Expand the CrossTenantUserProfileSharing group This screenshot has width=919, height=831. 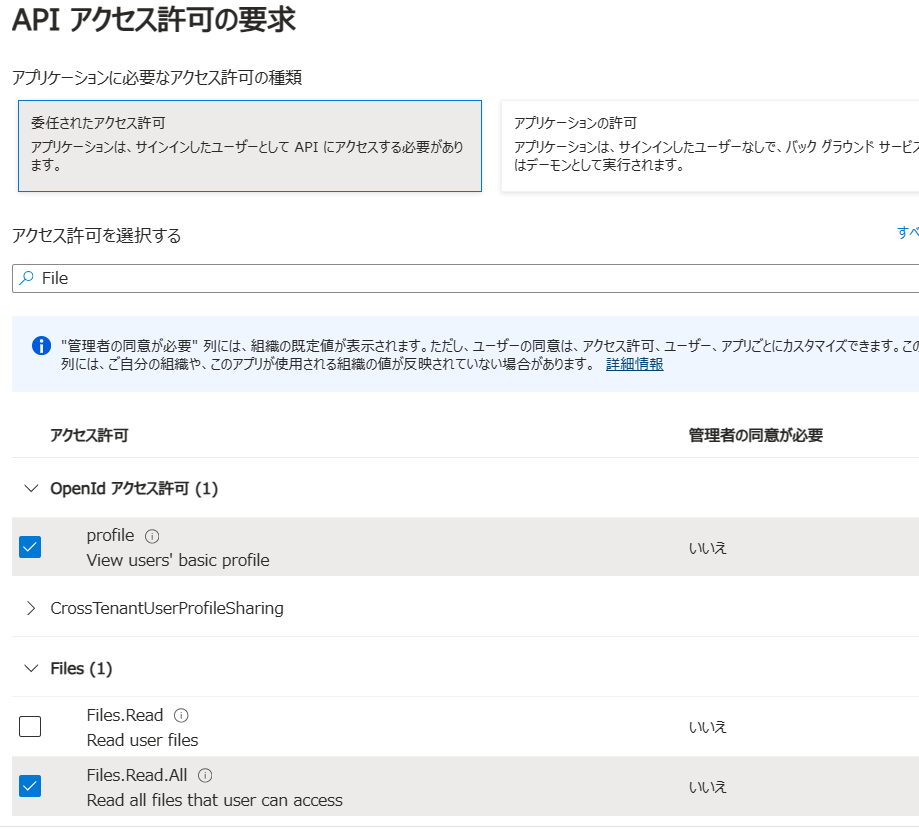31,608
